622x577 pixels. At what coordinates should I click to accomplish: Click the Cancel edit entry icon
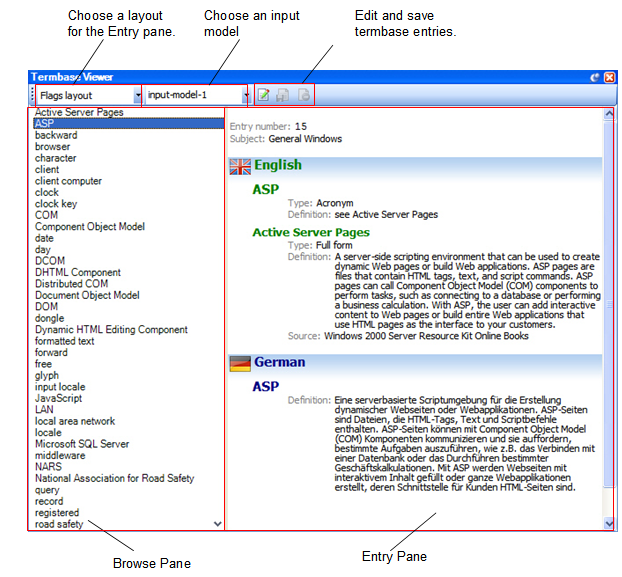click(303, 95)
